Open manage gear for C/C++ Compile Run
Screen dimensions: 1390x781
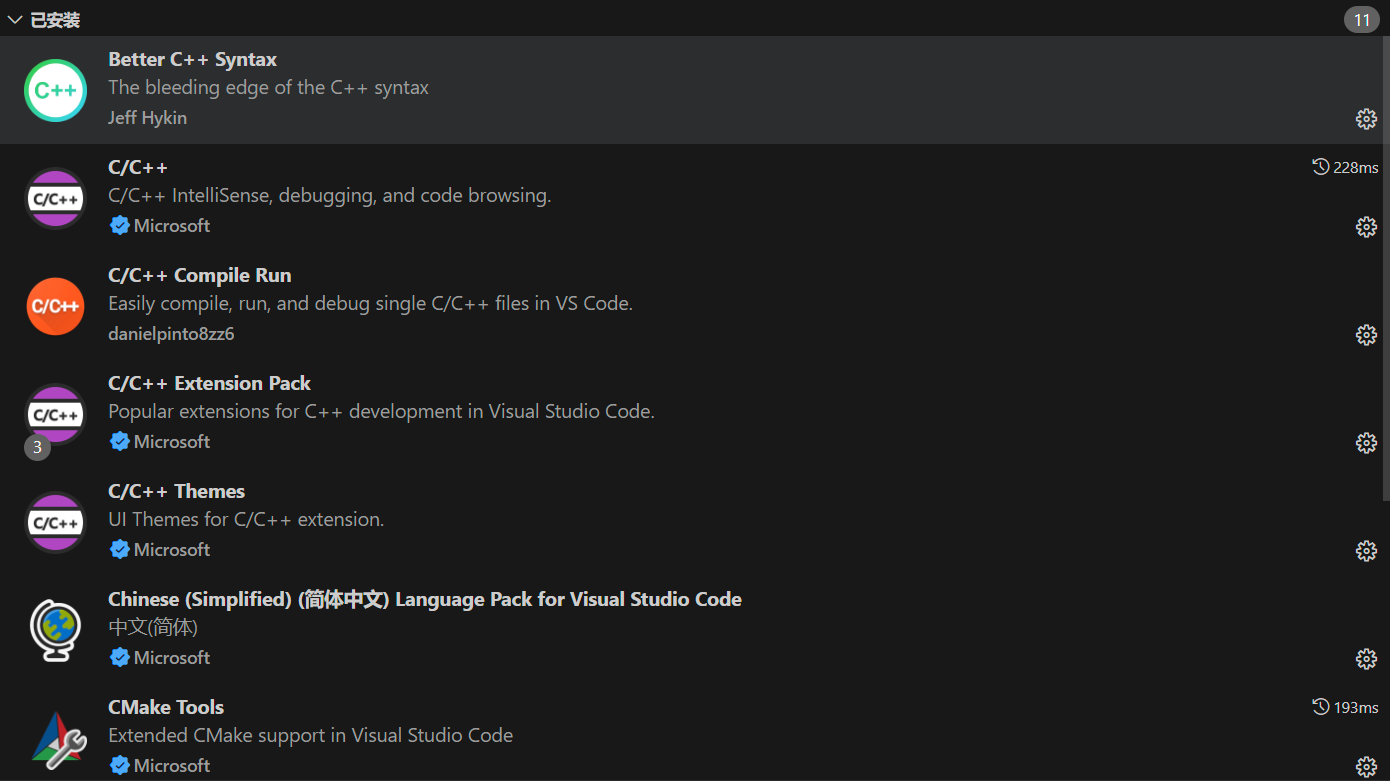click(1366, 335)
